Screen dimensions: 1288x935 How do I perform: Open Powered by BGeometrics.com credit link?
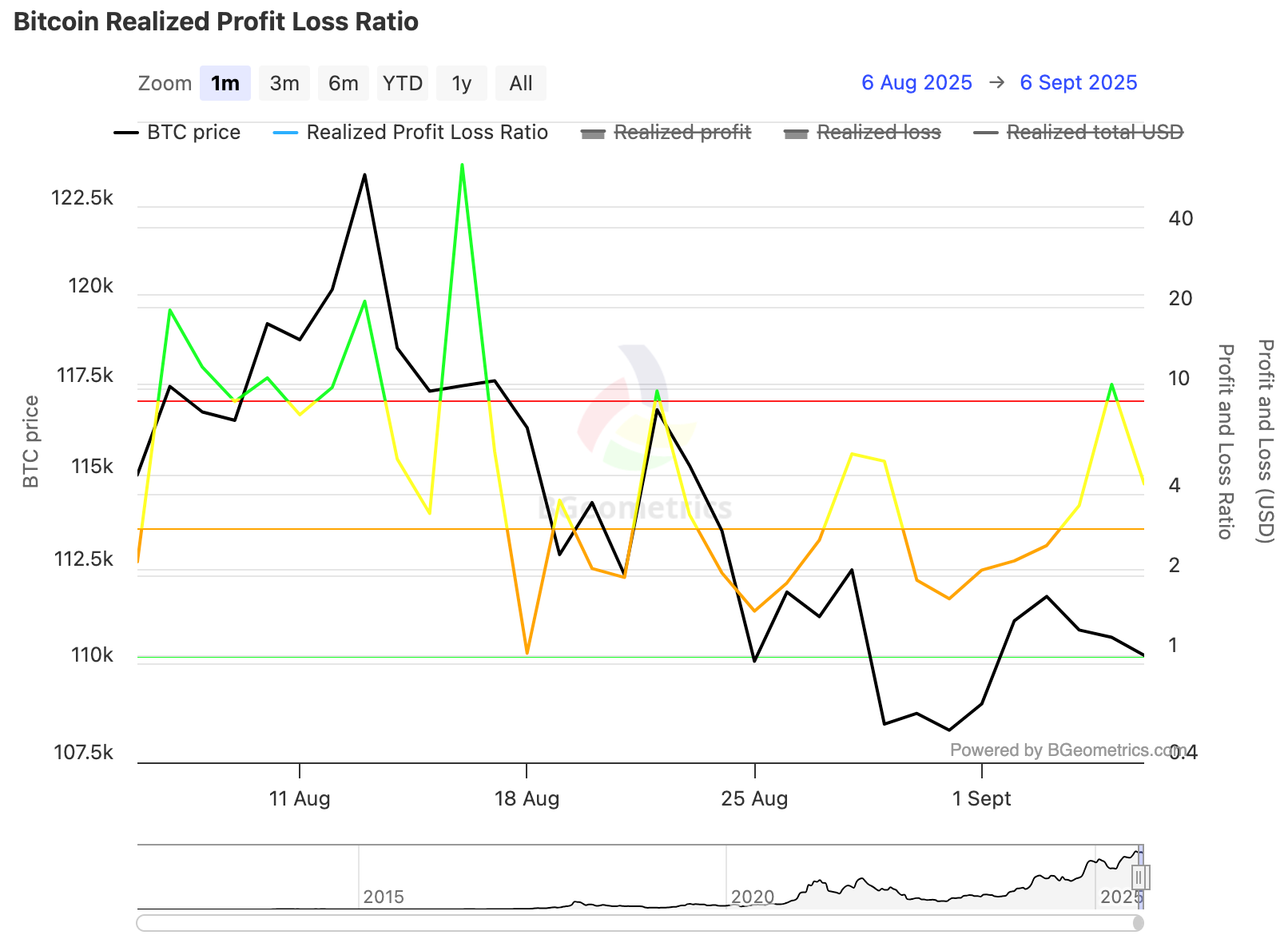(1067, 750)
